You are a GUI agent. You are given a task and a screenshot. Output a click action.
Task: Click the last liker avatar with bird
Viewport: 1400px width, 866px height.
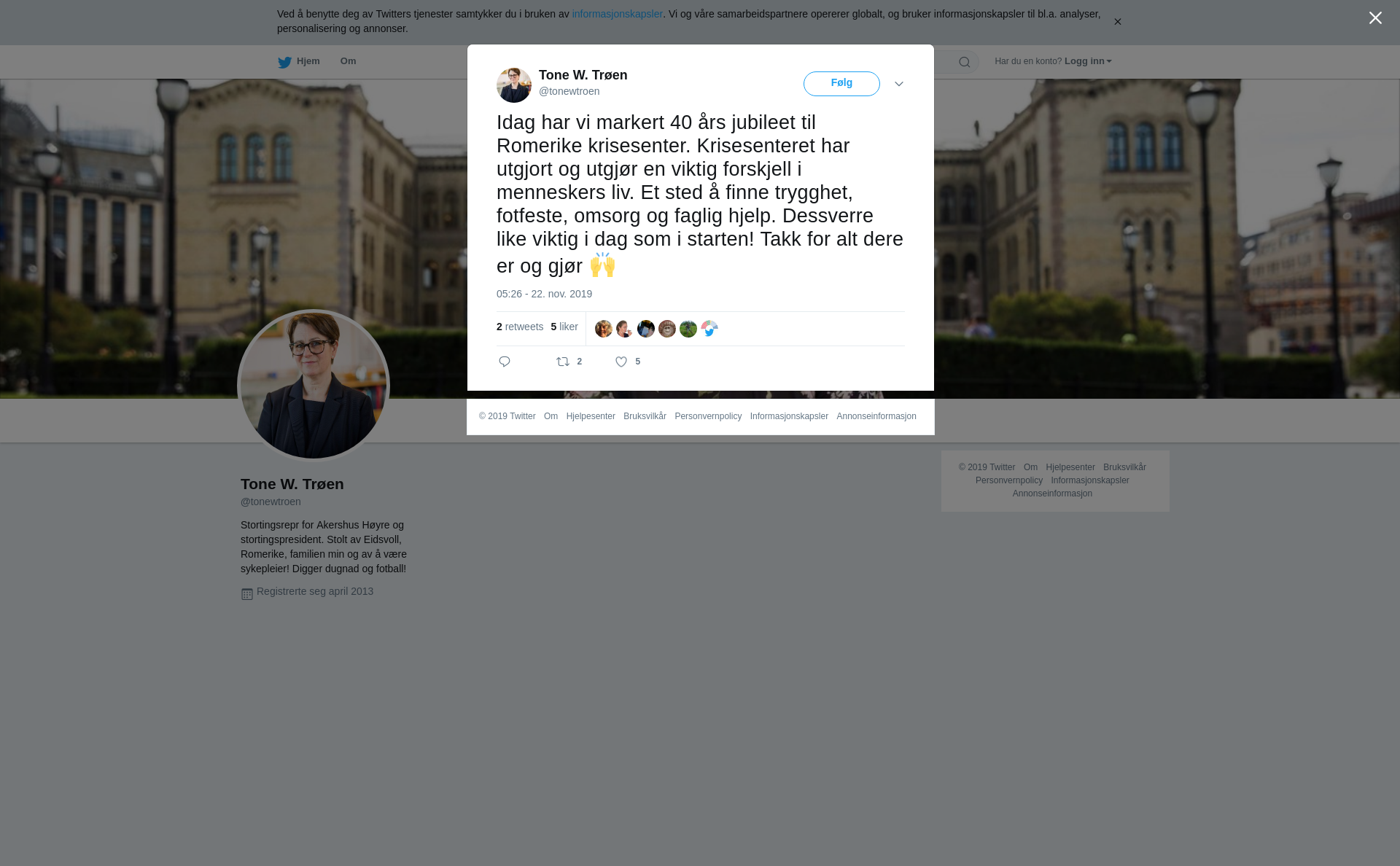pyautogui.click(x=709, y=329)
